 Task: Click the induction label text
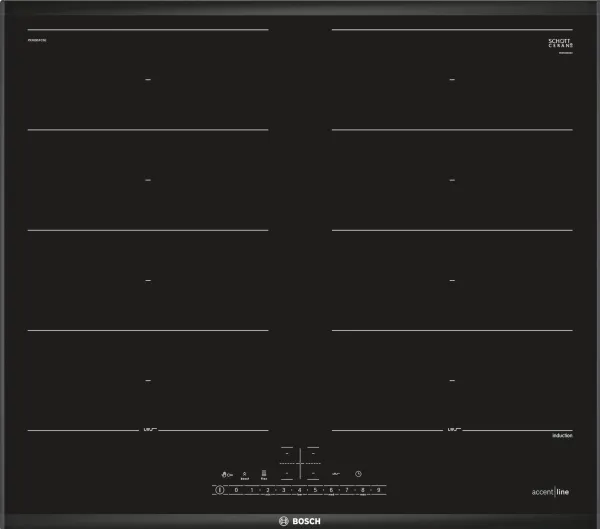tap(562, 436)
